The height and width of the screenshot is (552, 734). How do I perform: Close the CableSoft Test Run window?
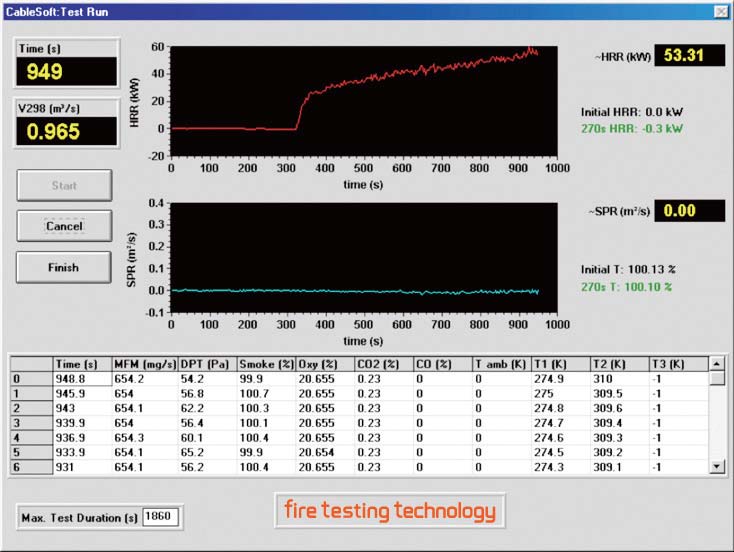[719, 11]
